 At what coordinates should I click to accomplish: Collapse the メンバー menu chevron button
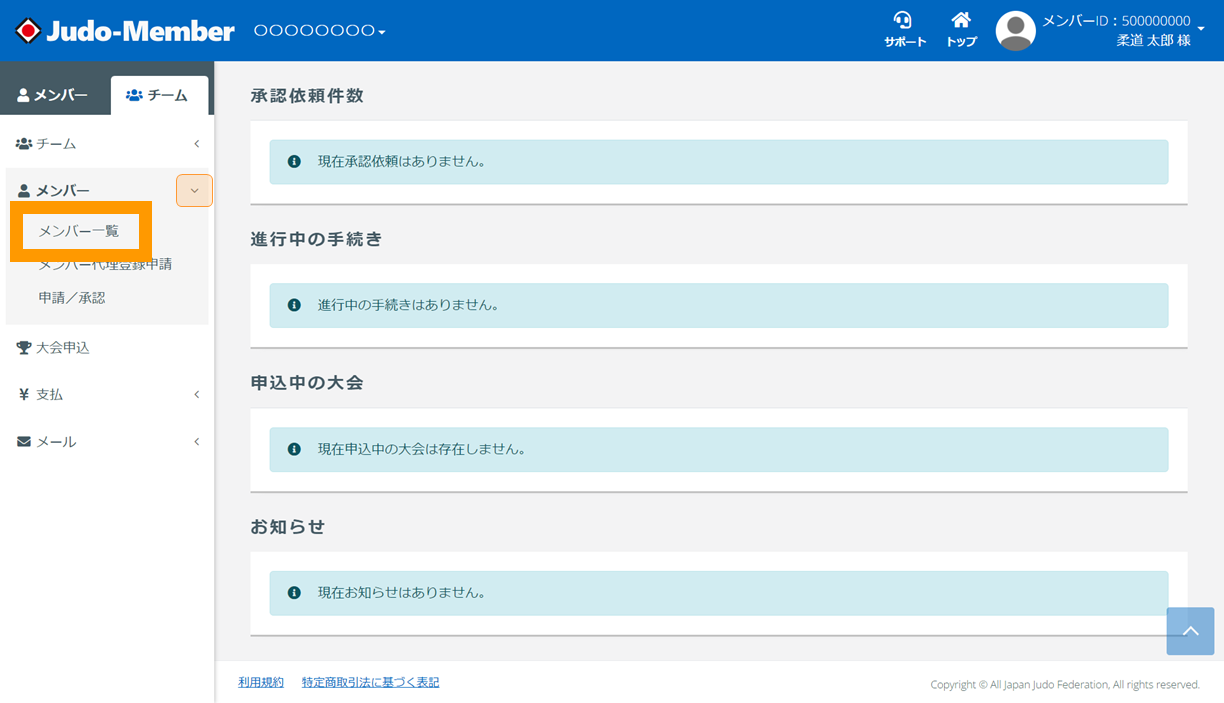194,191
